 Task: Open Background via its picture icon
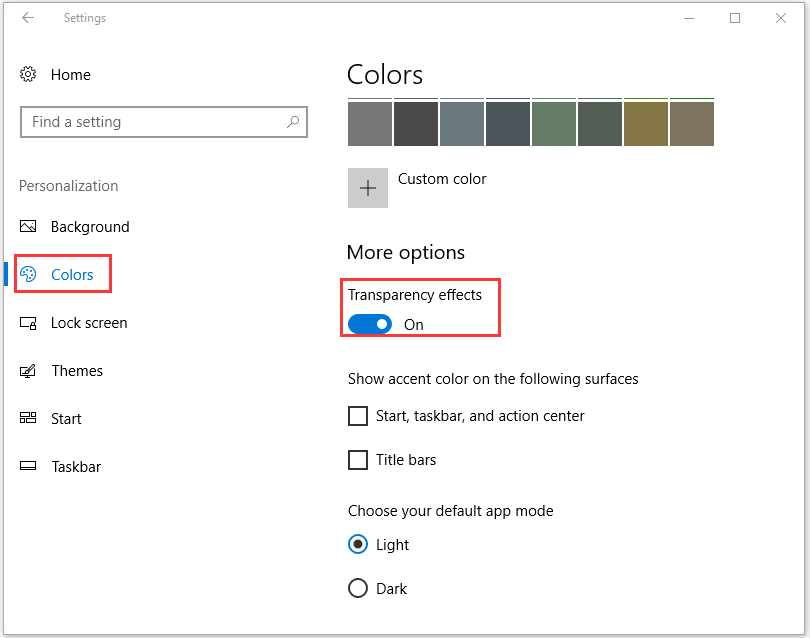click(x=28, y=226)
